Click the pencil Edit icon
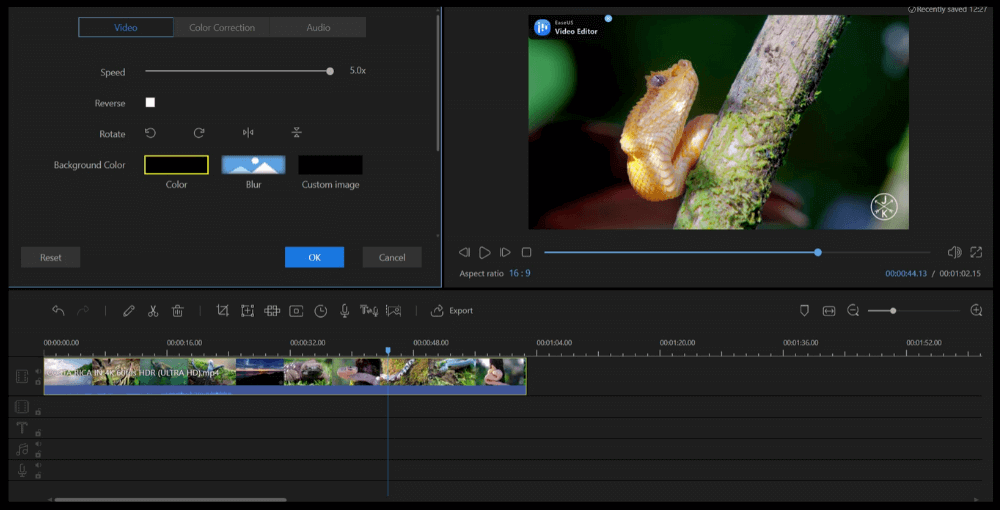Image resolution: width=1000 pixels, height=510 pixels. click(x=129, y=311)
